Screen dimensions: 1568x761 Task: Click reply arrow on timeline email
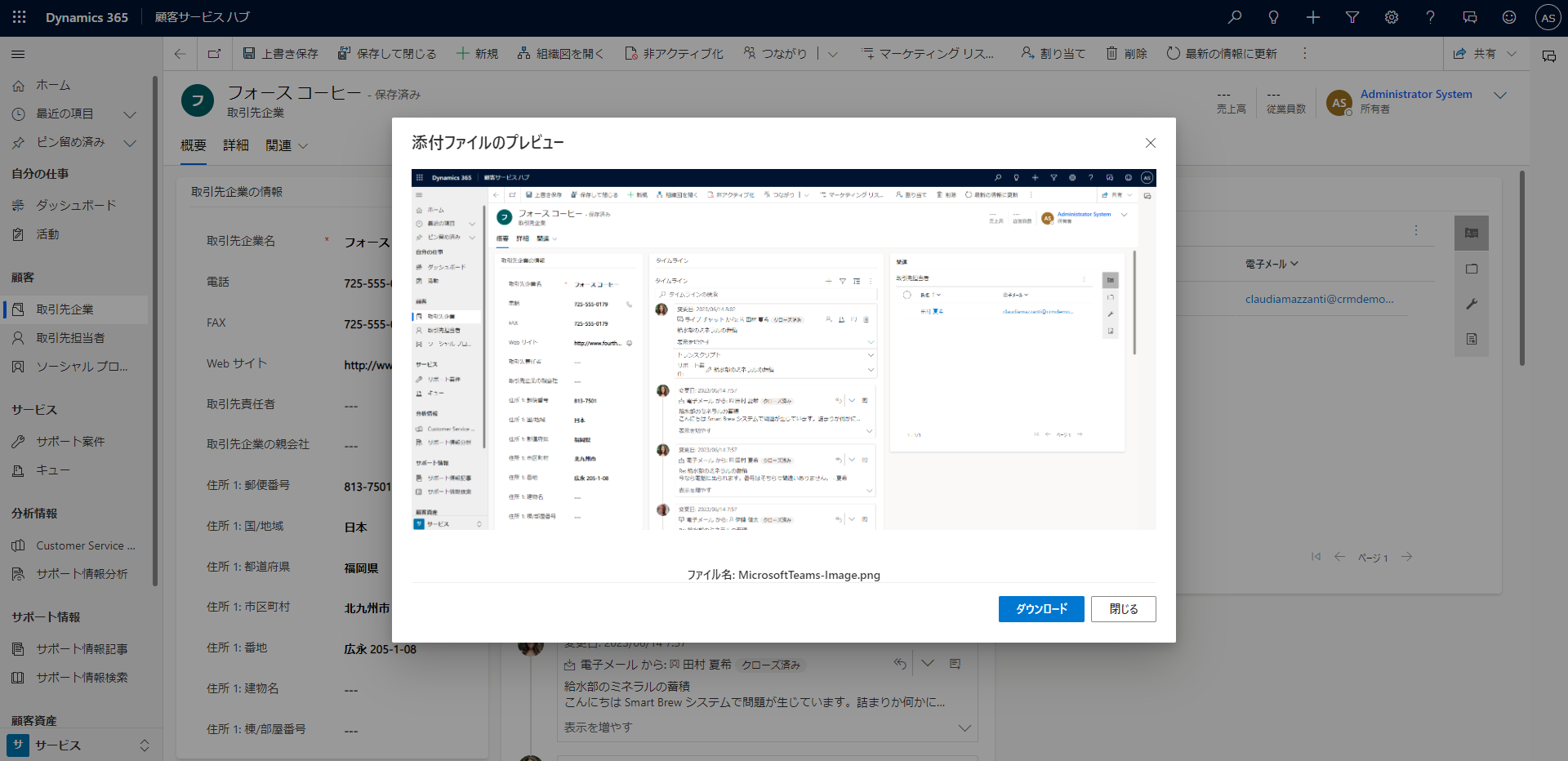900,664
